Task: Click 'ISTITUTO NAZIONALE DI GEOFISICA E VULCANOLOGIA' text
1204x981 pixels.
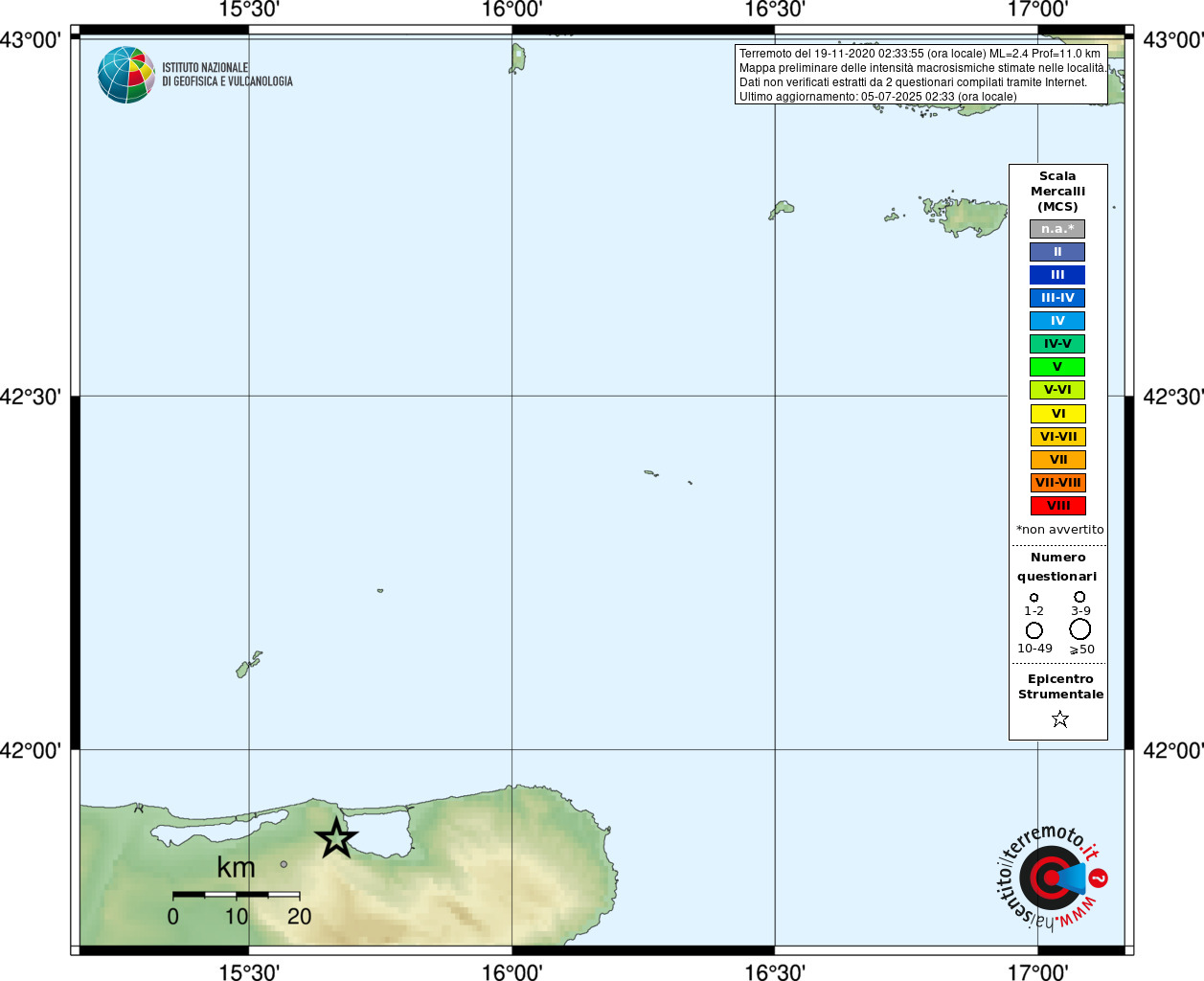Action: pyautogui.click(x=227, y=75)
